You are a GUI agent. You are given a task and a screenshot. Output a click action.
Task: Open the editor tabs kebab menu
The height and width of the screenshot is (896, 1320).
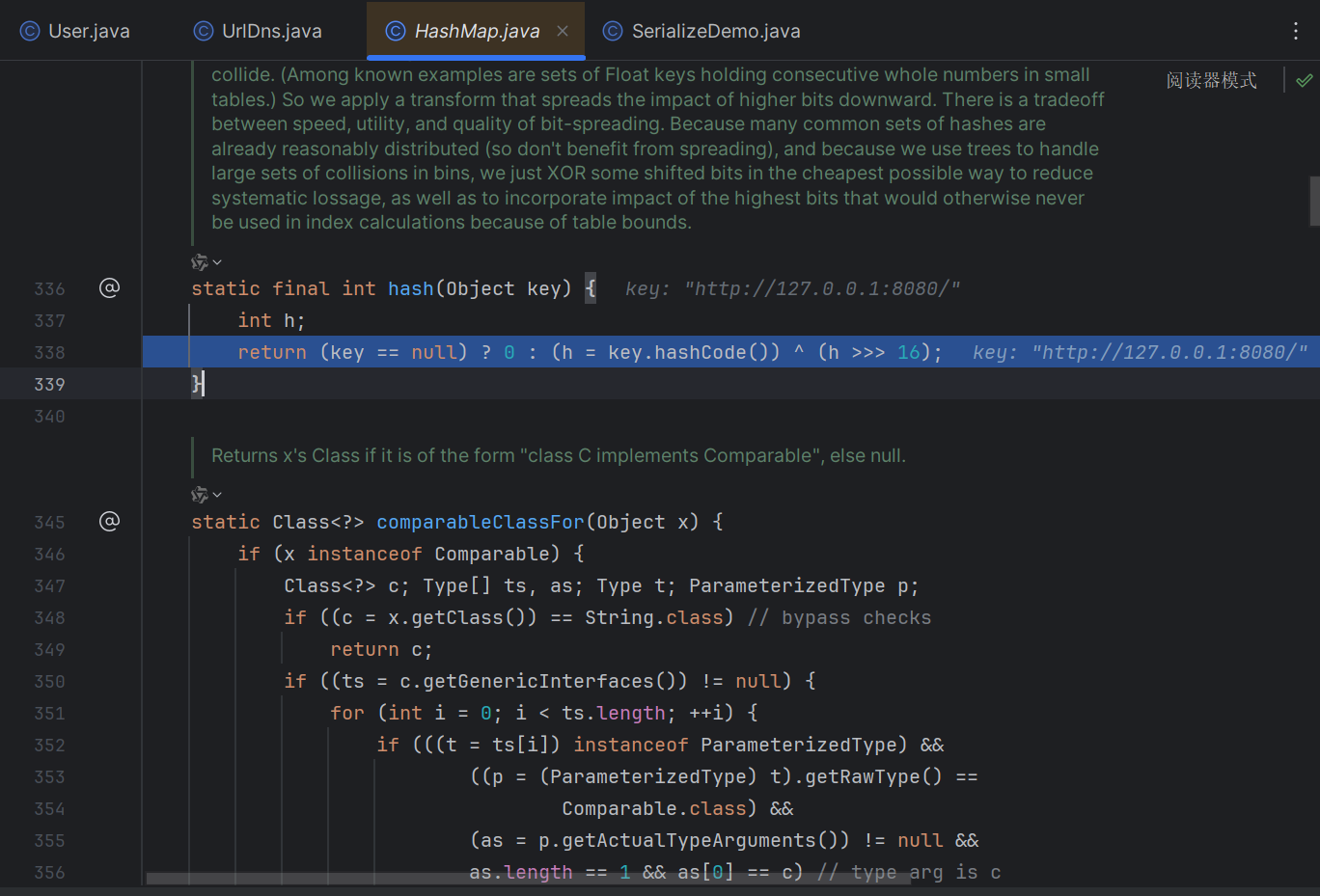pyautogui.click(x=1295, y=31)
